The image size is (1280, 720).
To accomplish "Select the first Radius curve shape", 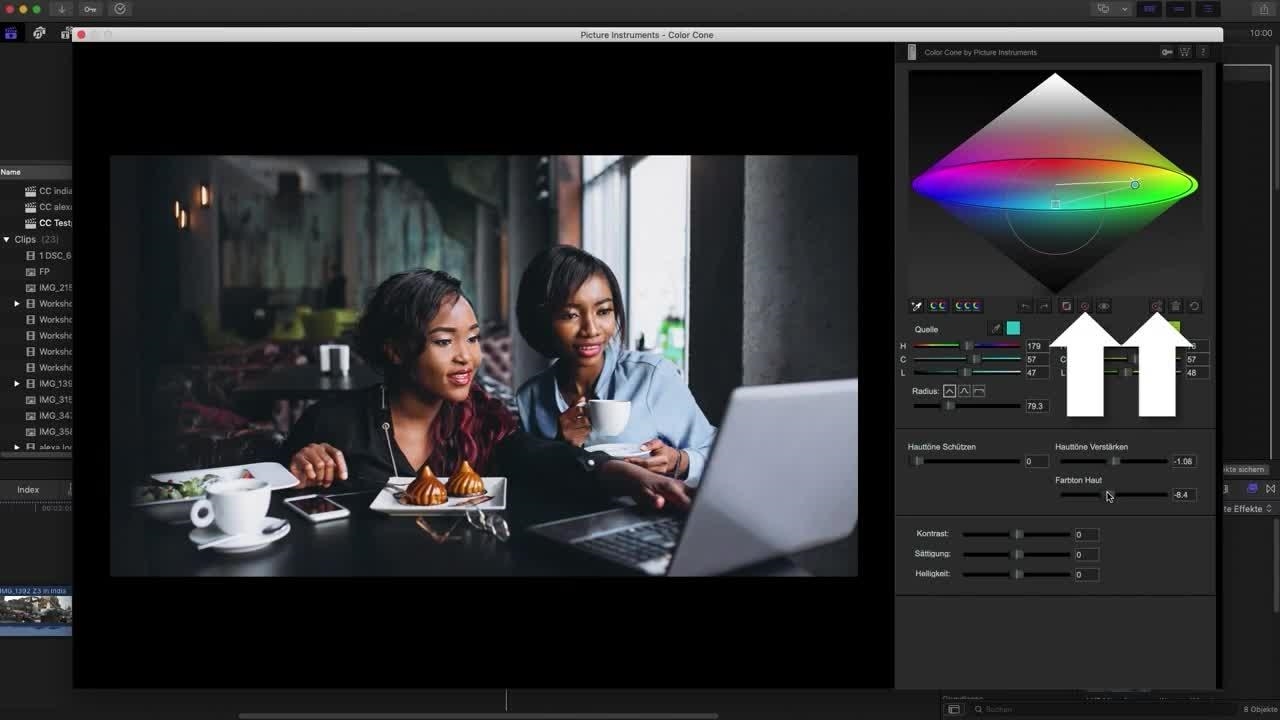I will pos(949,391).
